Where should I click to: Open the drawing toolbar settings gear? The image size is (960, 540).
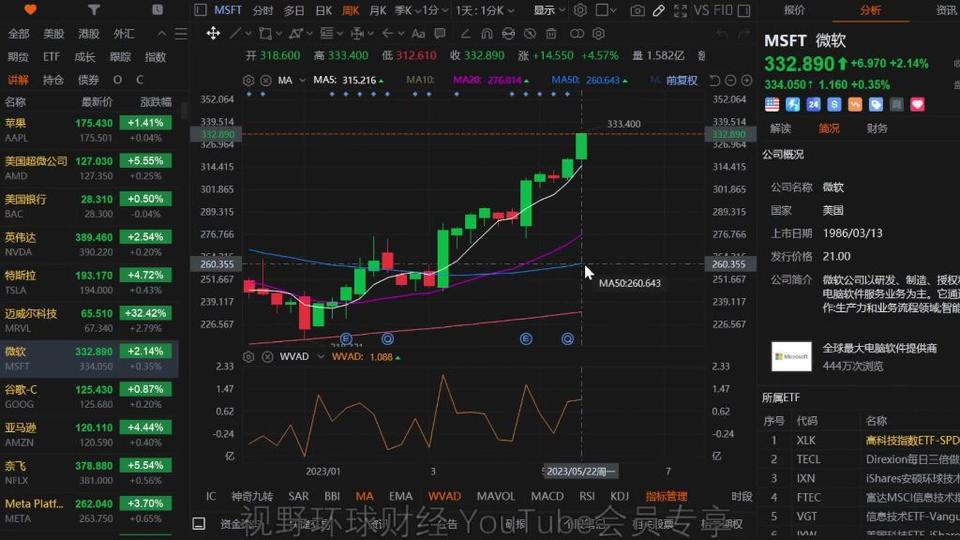coord(599,34)
